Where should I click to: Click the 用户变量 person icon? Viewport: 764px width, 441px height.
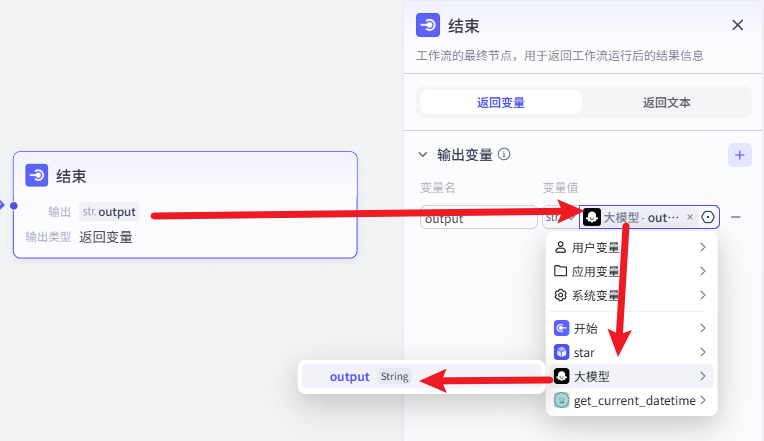[x=560, y=247]
